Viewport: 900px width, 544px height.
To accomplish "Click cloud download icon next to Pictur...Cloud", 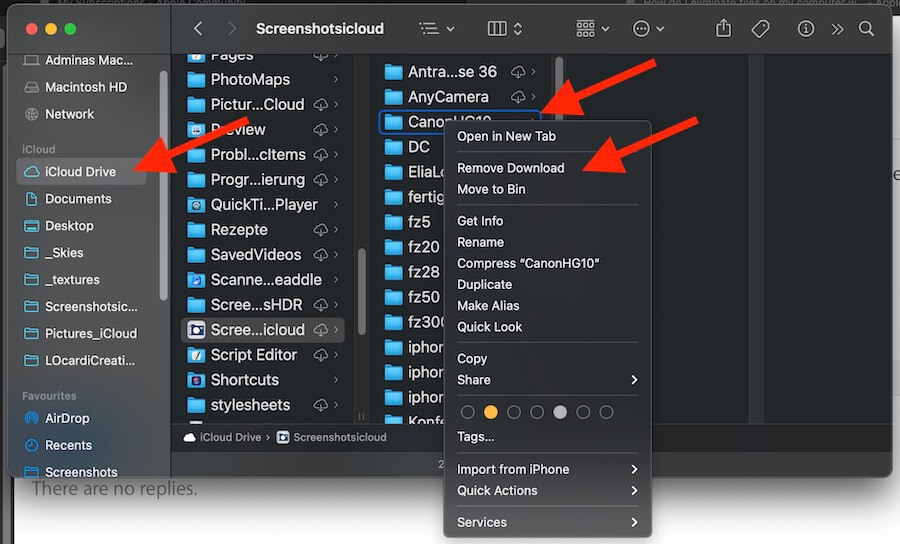I will point(320,104).
